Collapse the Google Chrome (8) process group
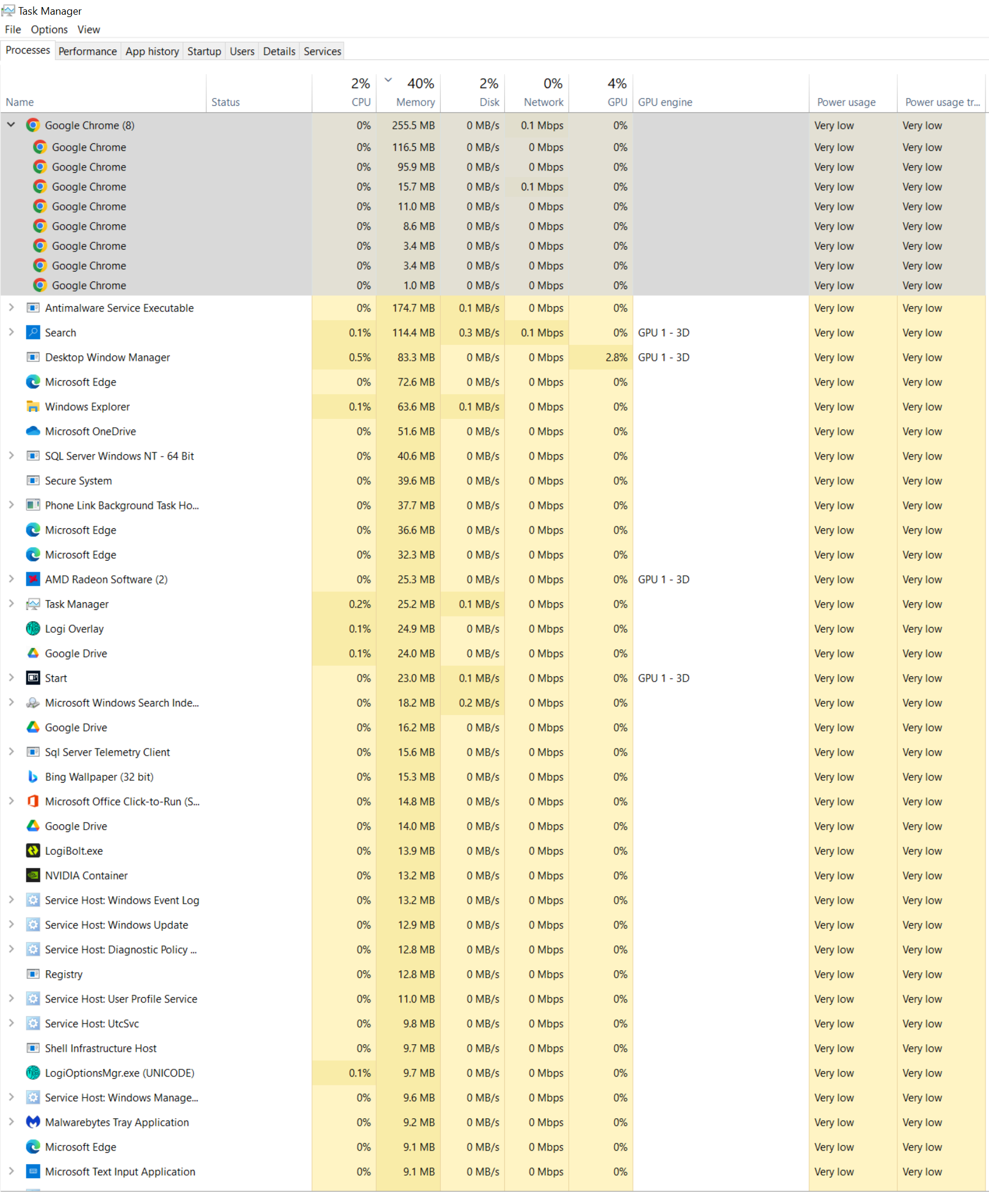The width and height of the screenshot is (989, 1204). point(11,125)
